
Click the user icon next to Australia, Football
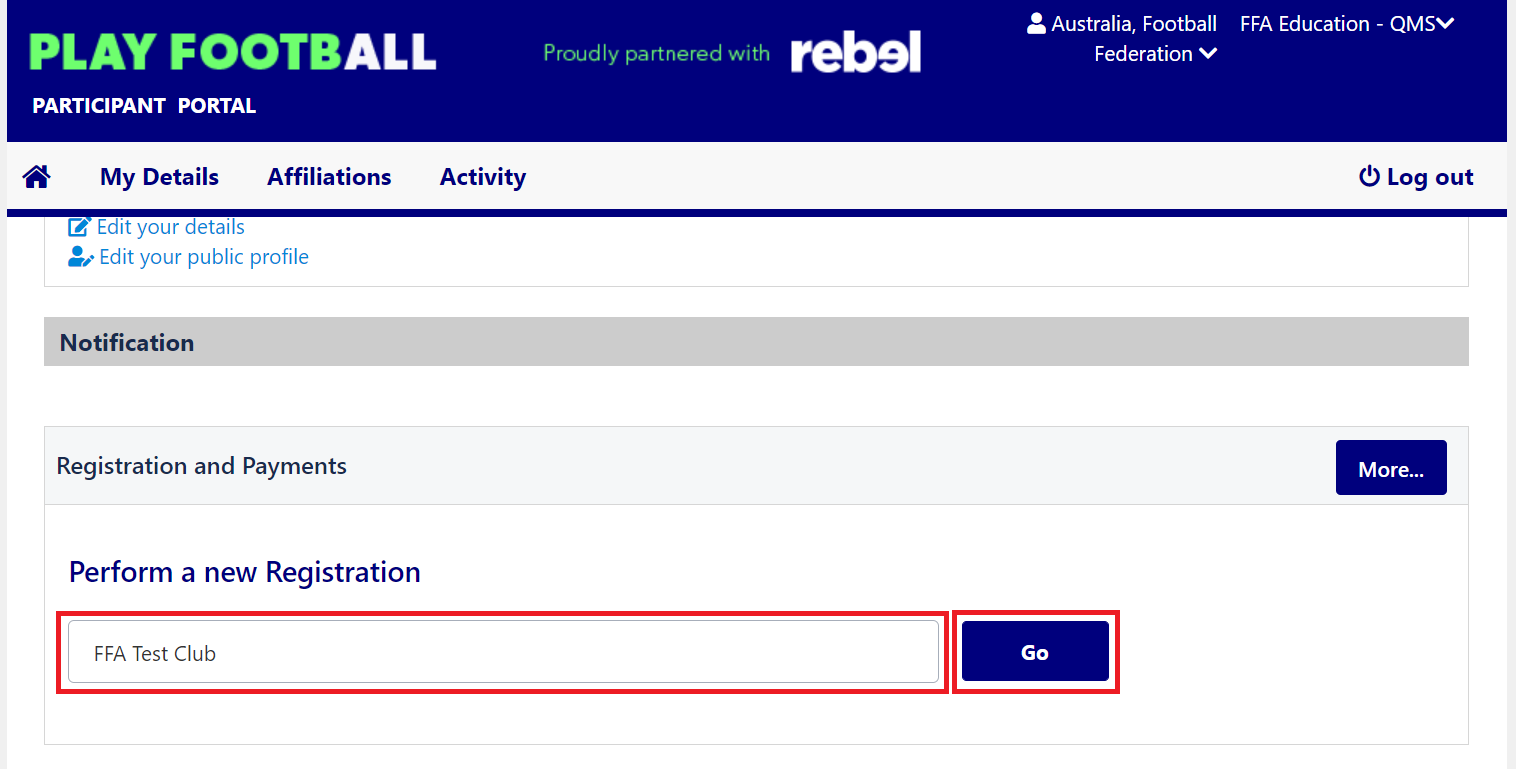tap(1034, 22)
